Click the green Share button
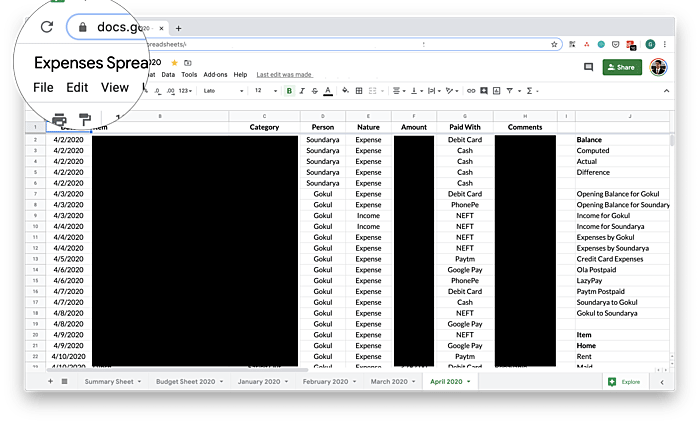This screenshot has height=424, width=700. point(622,67)
